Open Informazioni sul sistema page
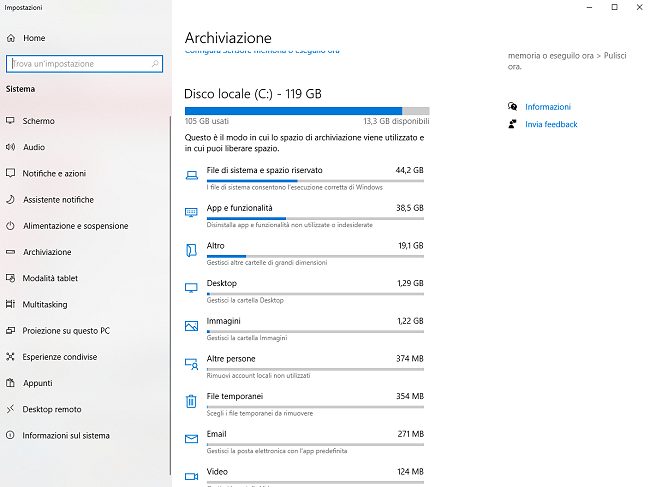The height and width of the screenshot is (487, 650). (66, 435)
